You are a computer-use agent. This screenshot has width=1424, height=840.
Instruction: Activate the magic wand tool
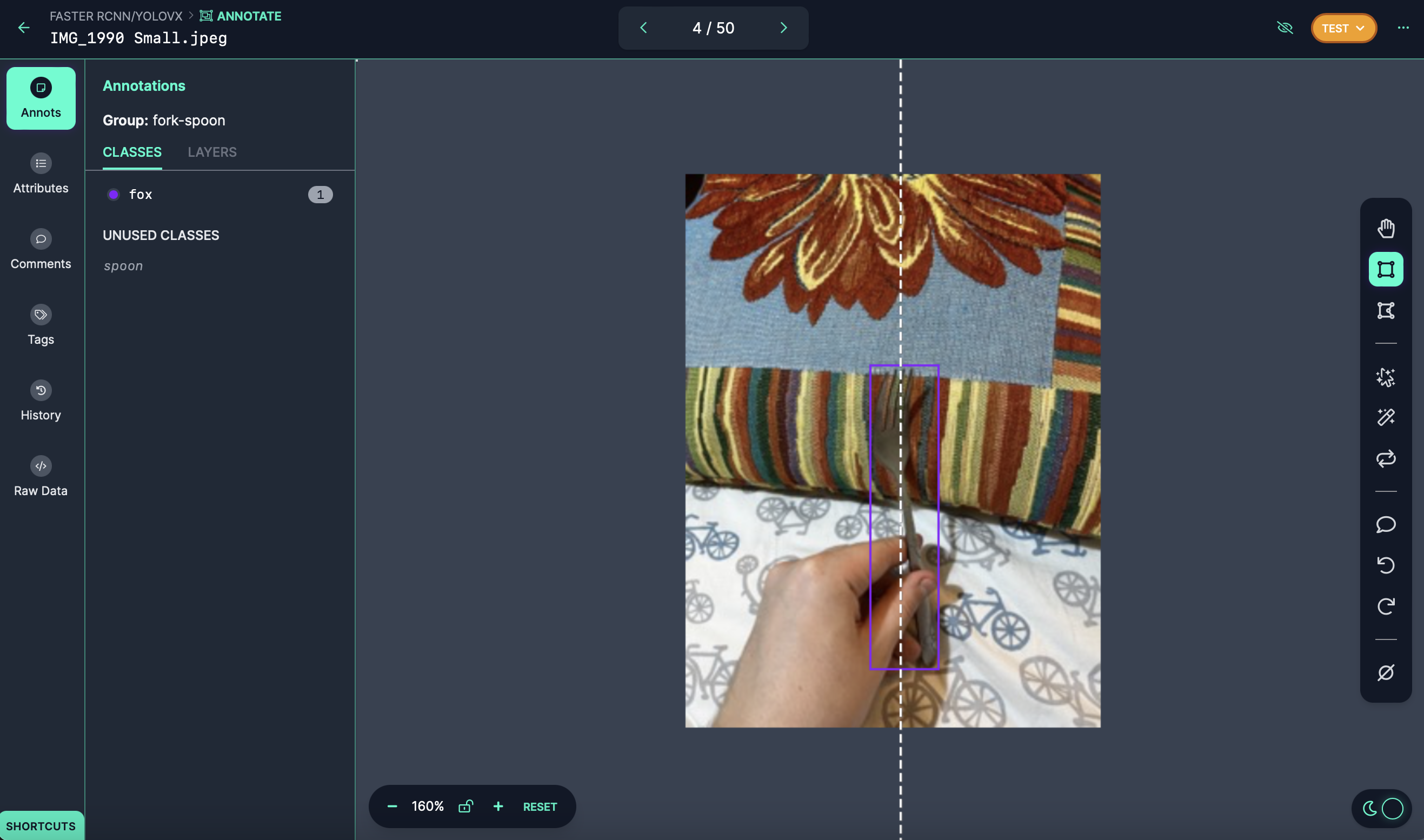1386,418
